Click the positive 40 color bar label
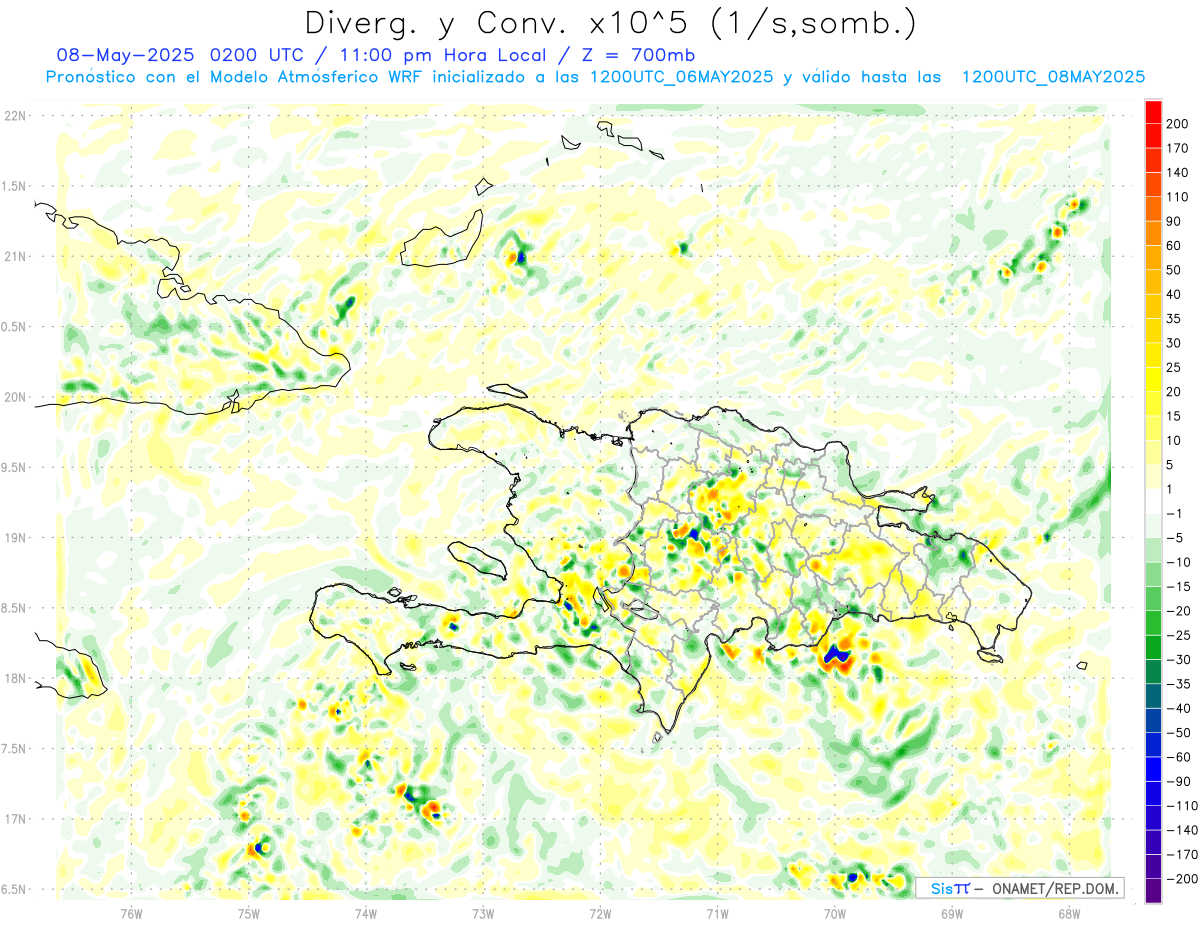This screenshot has height=927, width=1200. (1174, 294)
